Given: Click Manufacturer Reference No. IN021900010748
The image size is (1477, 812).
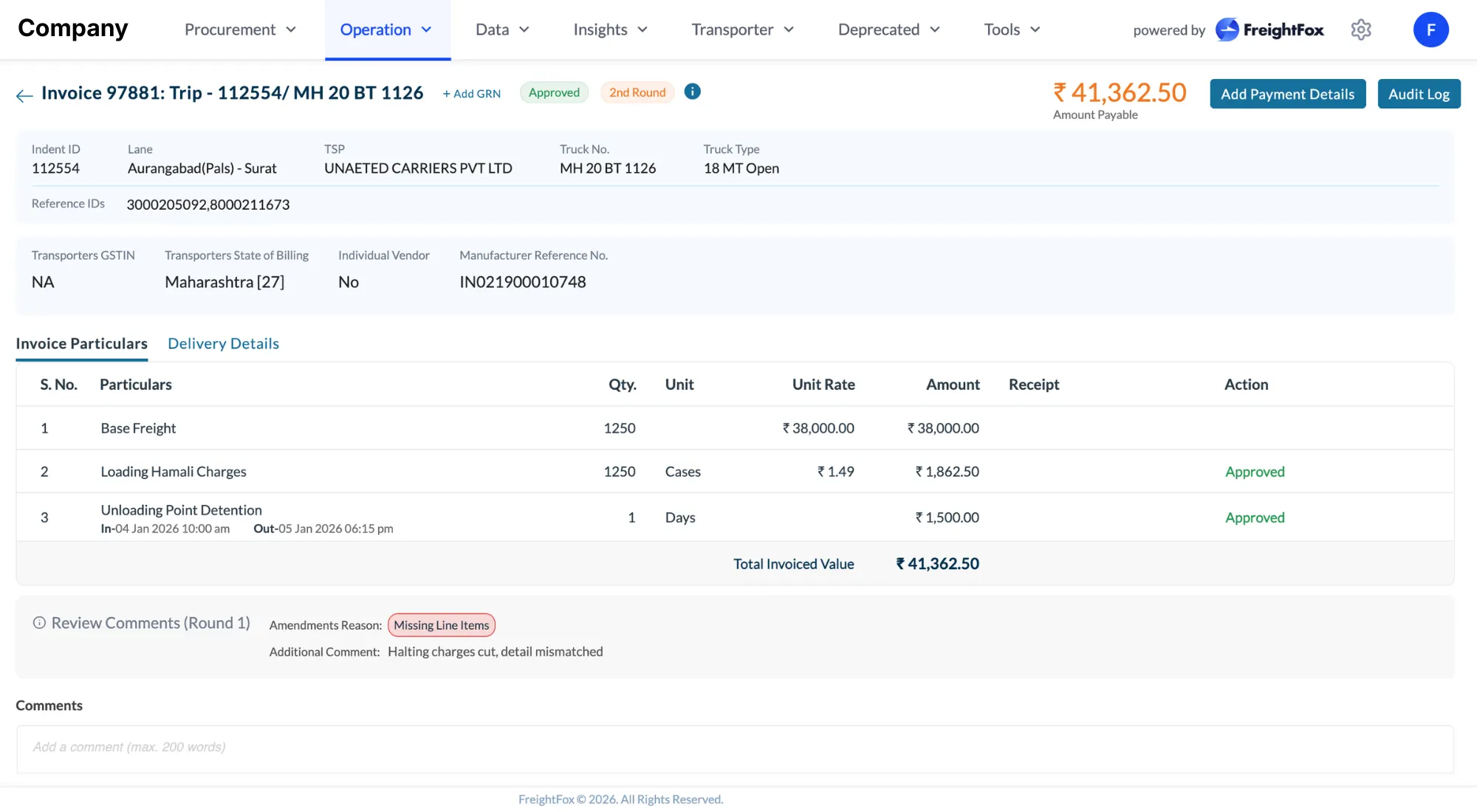Looking at the screenshot, I should coord(522,282).
